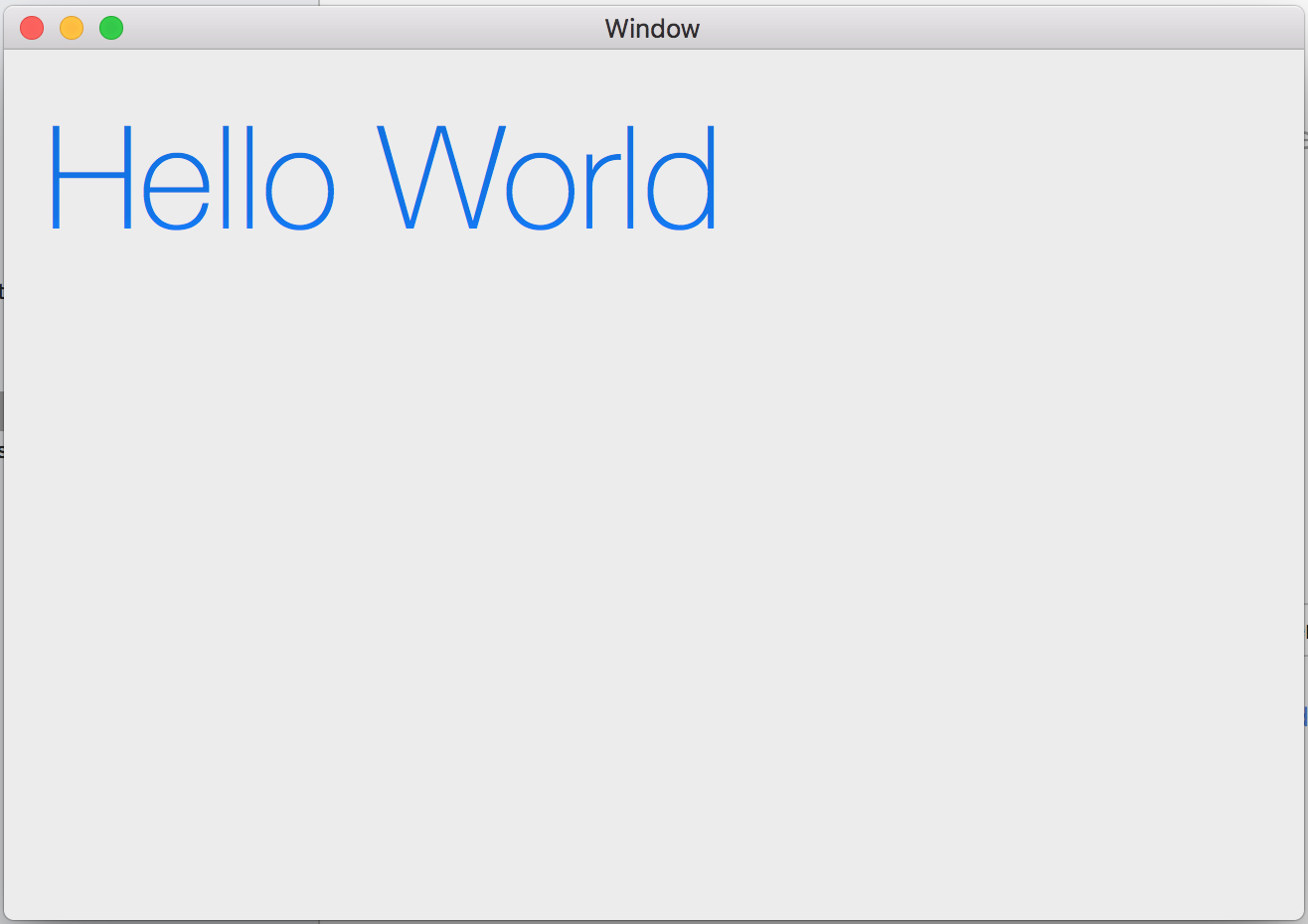Click the window's bottom-right resize corner

point(1298,914)
